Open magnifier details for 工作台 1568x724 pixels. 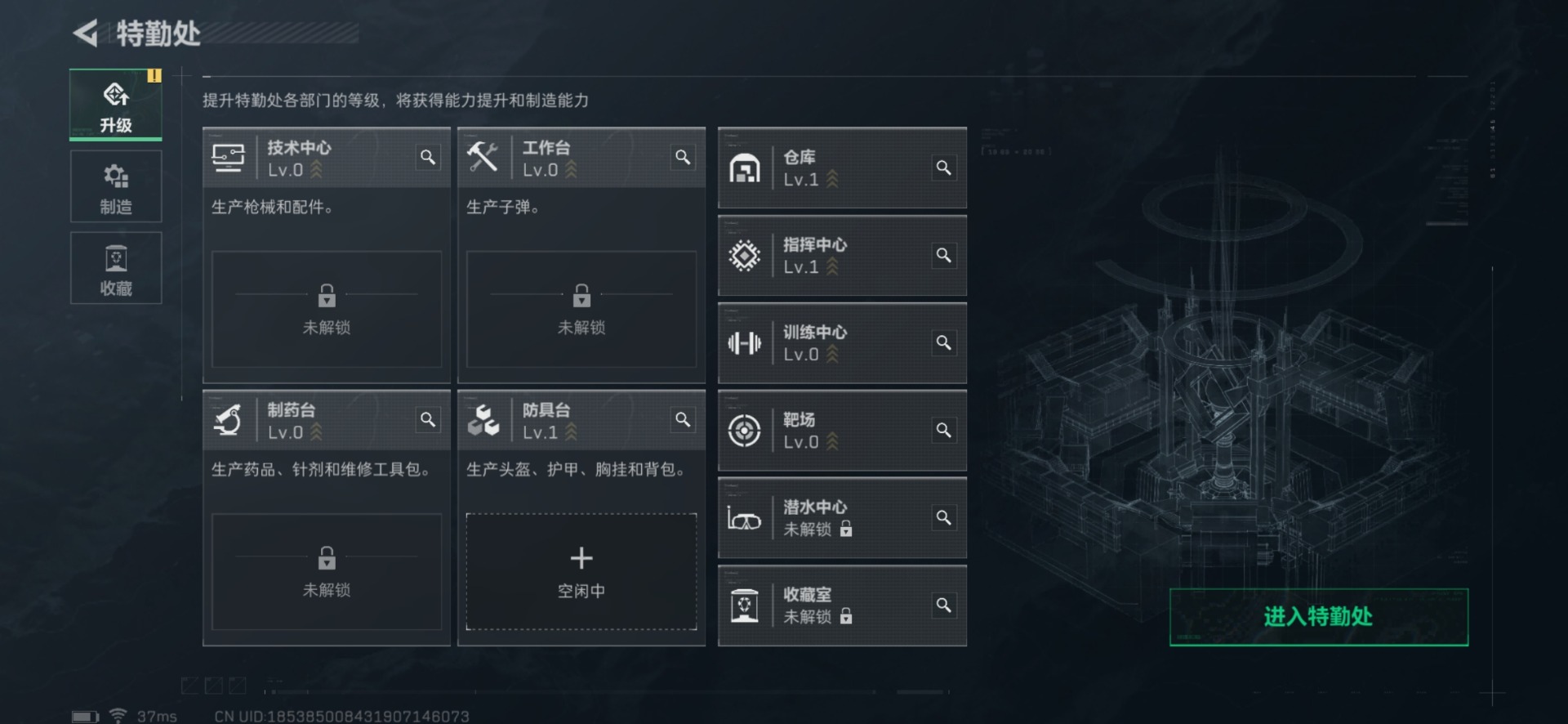point(683,157)
